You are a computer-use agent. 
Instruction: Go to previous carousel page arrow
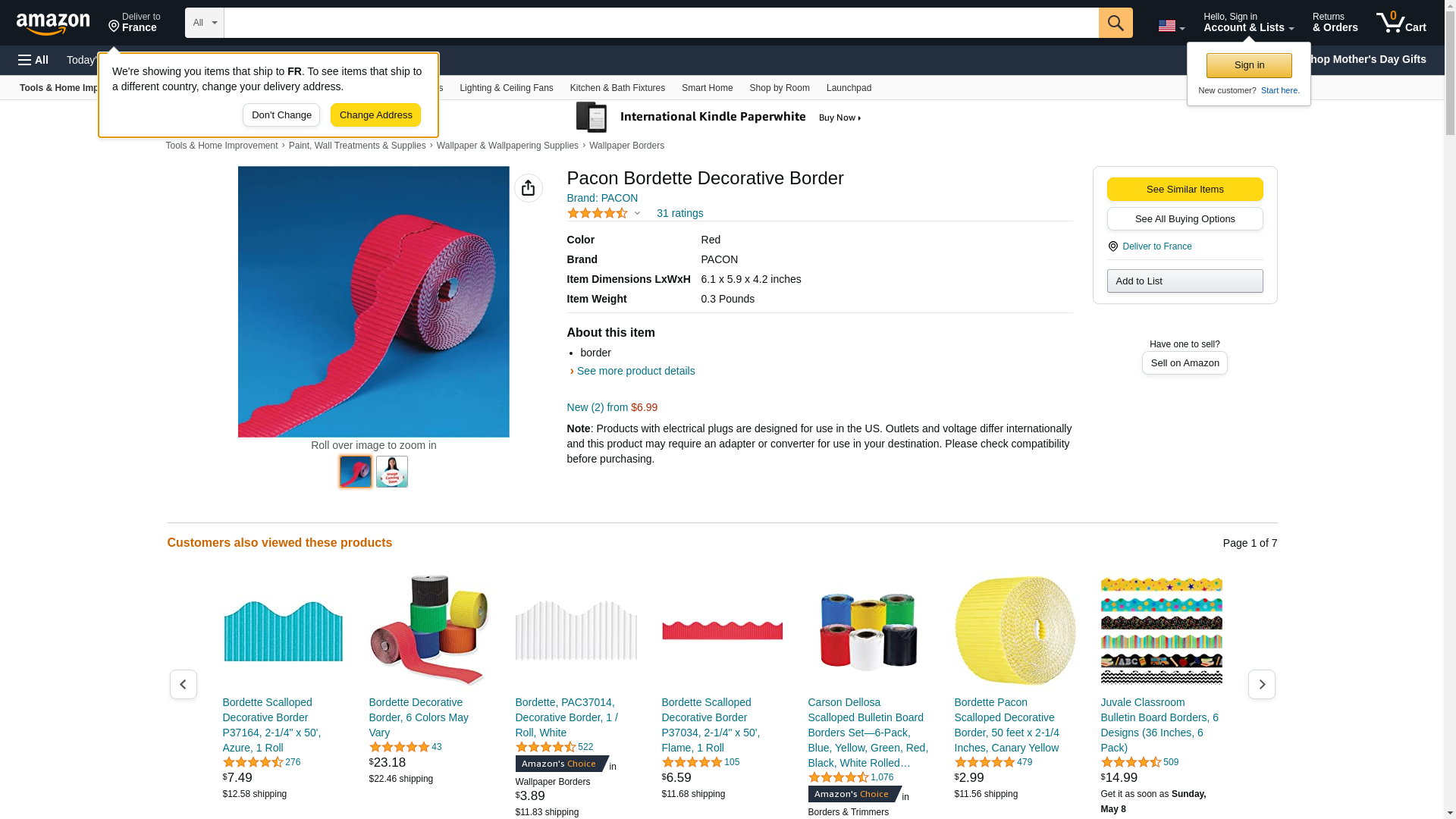coord(183,684)
